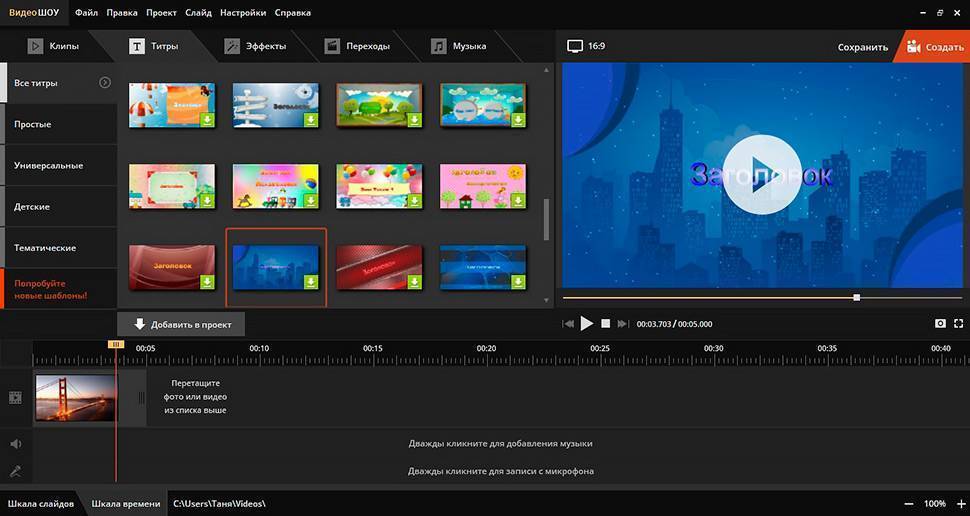
Task: Zoom in the timeline with the plus icon
Action: point(959,503)
